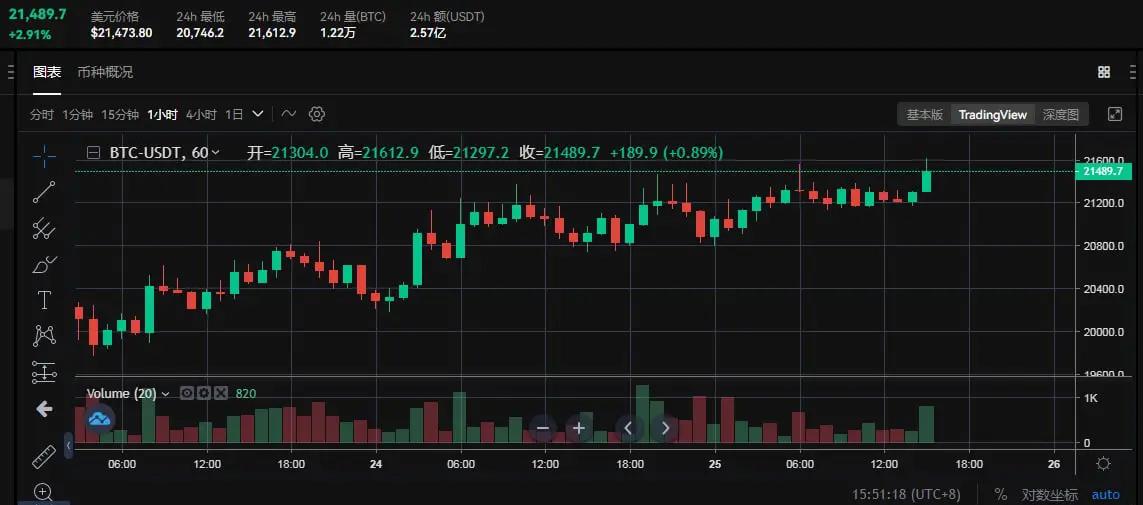1143x505 pixels.
Task: Expand the Volume (20) indicator options
Action: pos(165,394)
